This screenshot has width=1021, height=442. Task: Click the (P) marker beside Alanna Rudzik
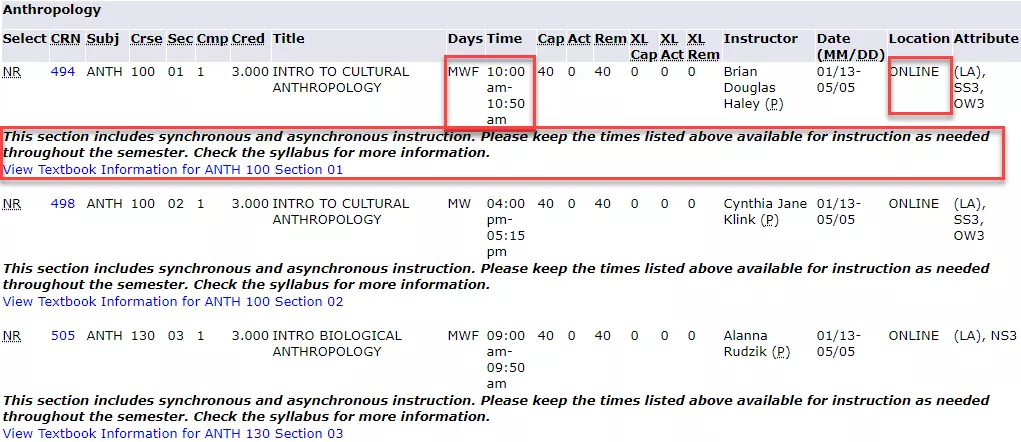point(780,352)
